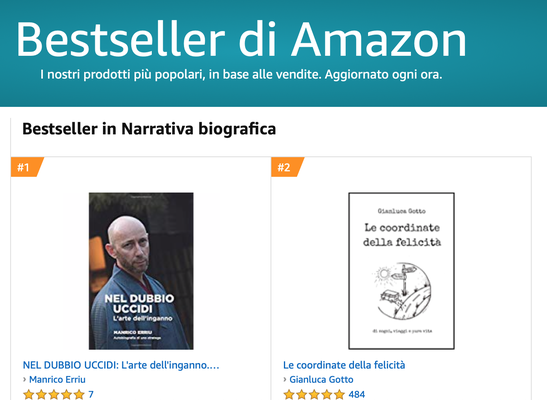
Task: Click the Bestseller di Amazon banner title
Action: [x=241, y=39]
